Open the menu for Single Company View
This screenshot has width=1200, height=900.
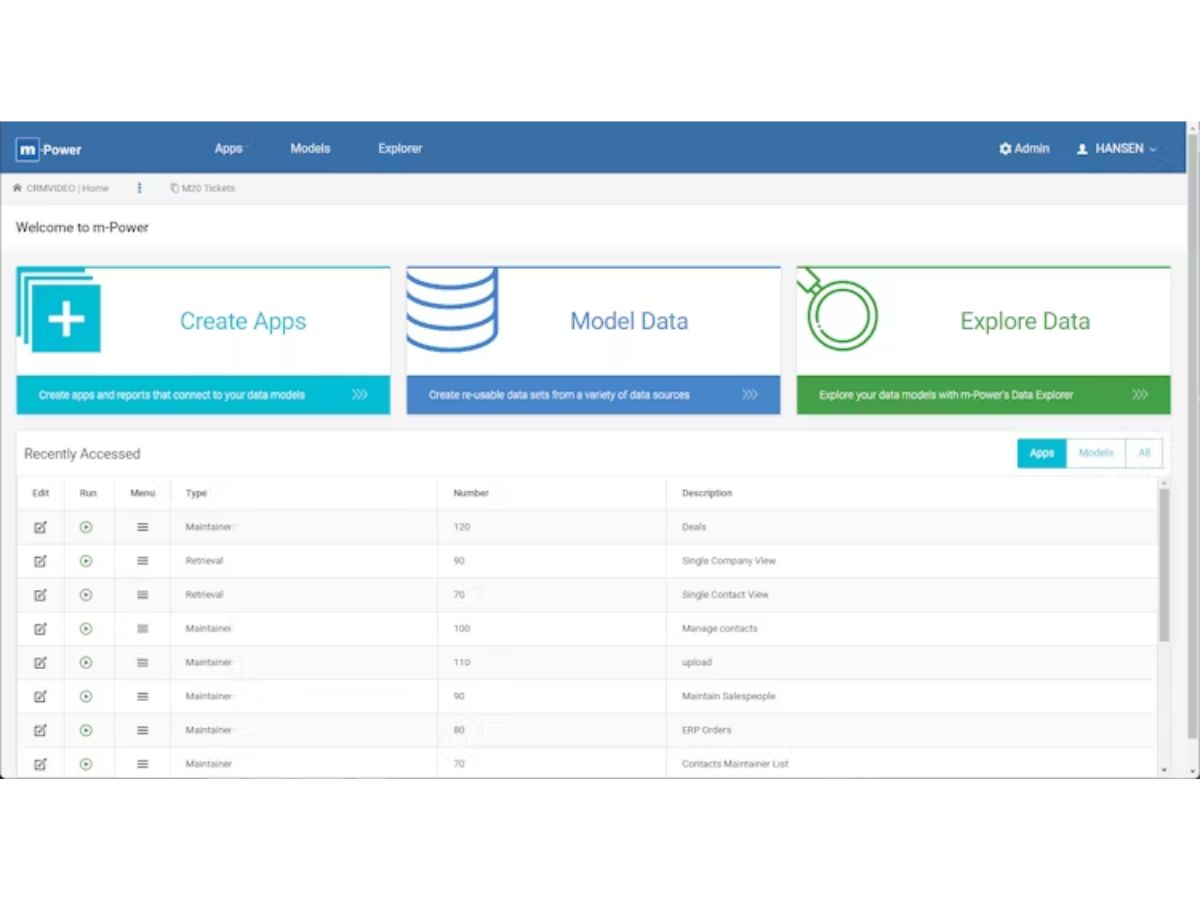(x=143, y=561)
